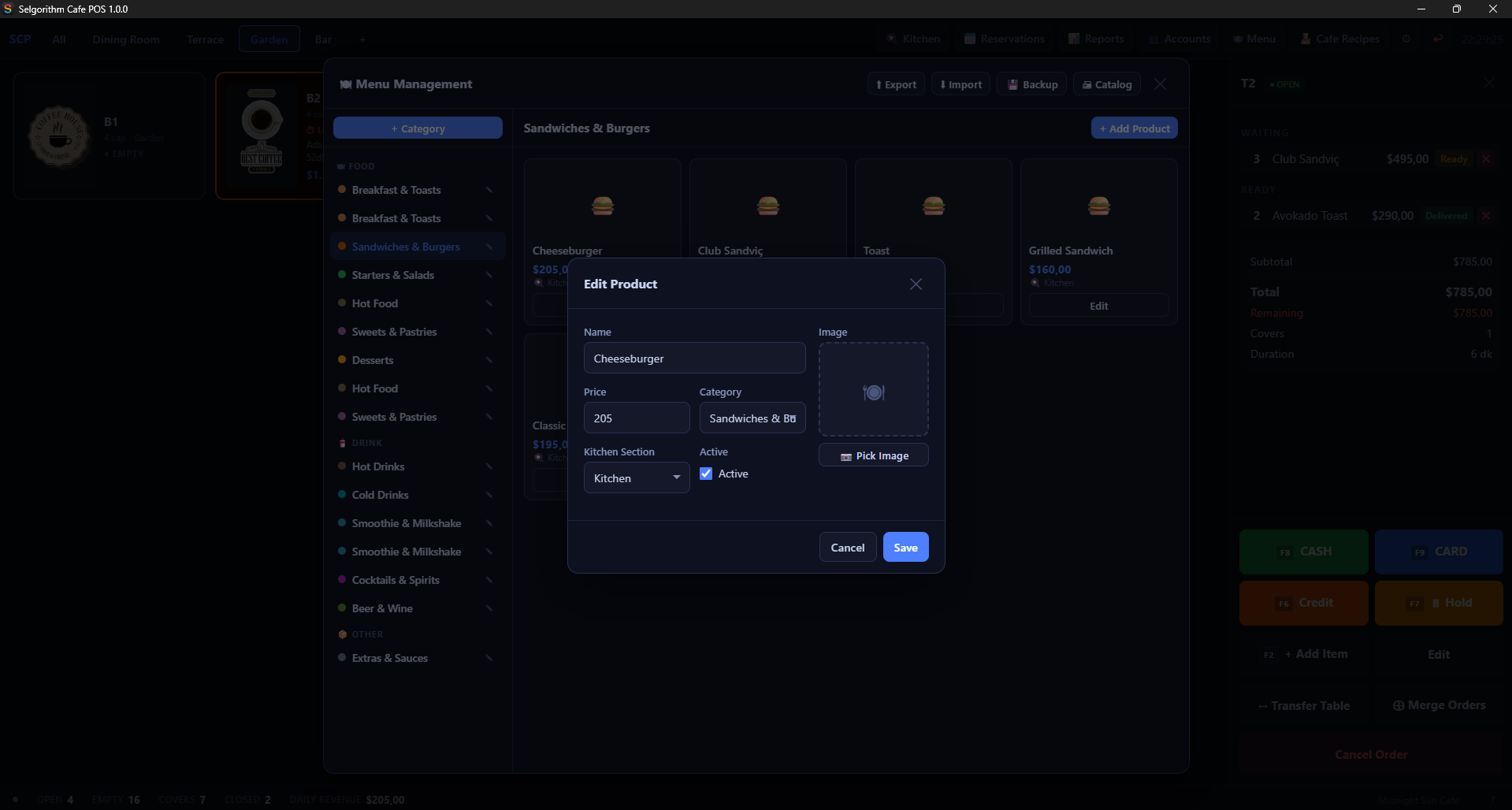
Task: Edit the Desserts category via its pencil
Action: tap(489, 360)
